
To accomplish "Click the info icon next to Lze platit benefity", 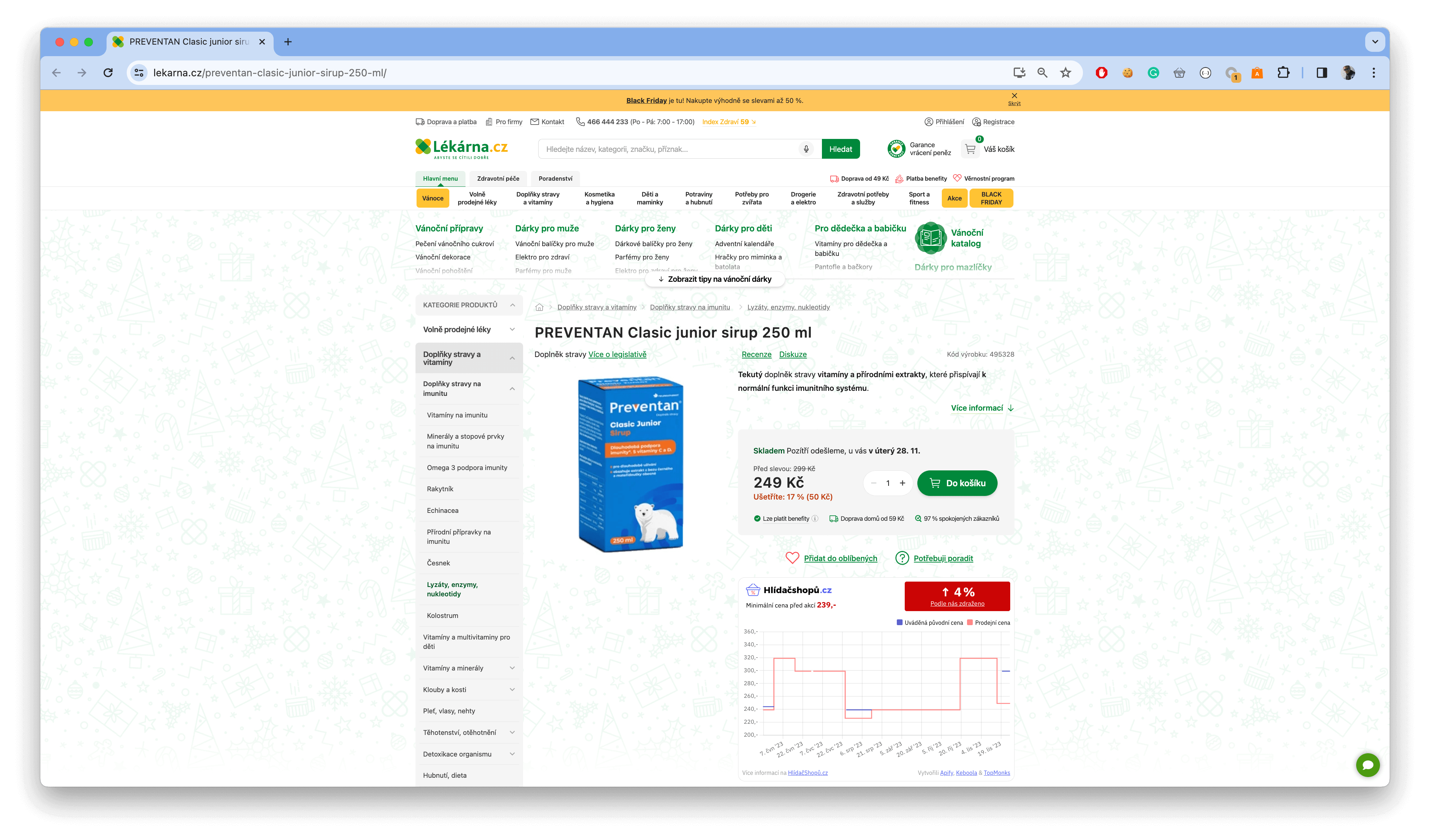I will point(815,518).
